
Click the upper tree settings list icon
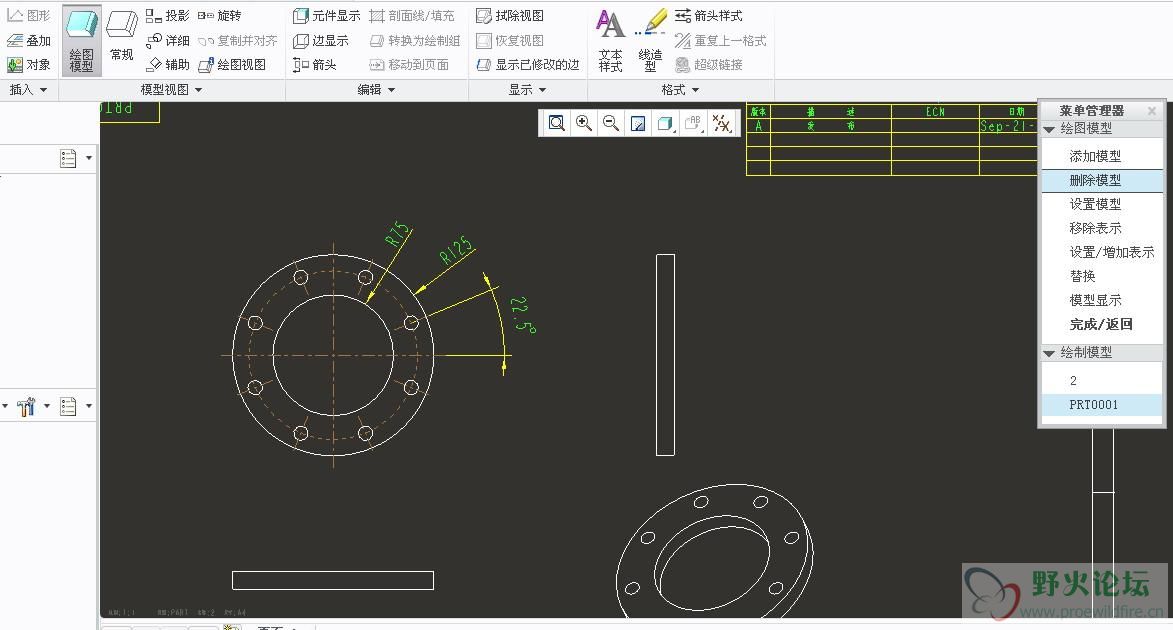click(68, 159)
